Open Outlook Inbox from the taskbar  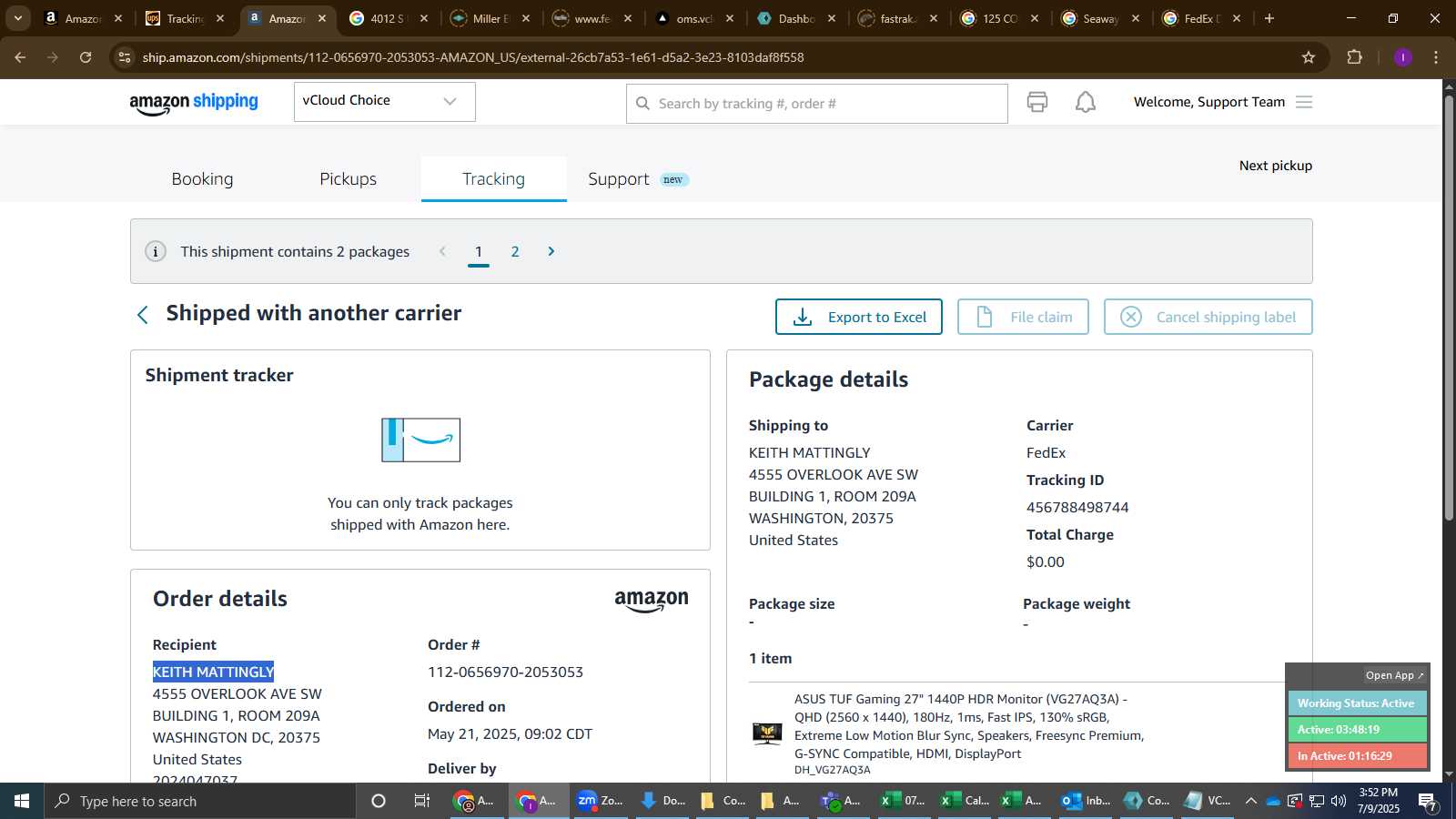click(x=1086, y=801)
